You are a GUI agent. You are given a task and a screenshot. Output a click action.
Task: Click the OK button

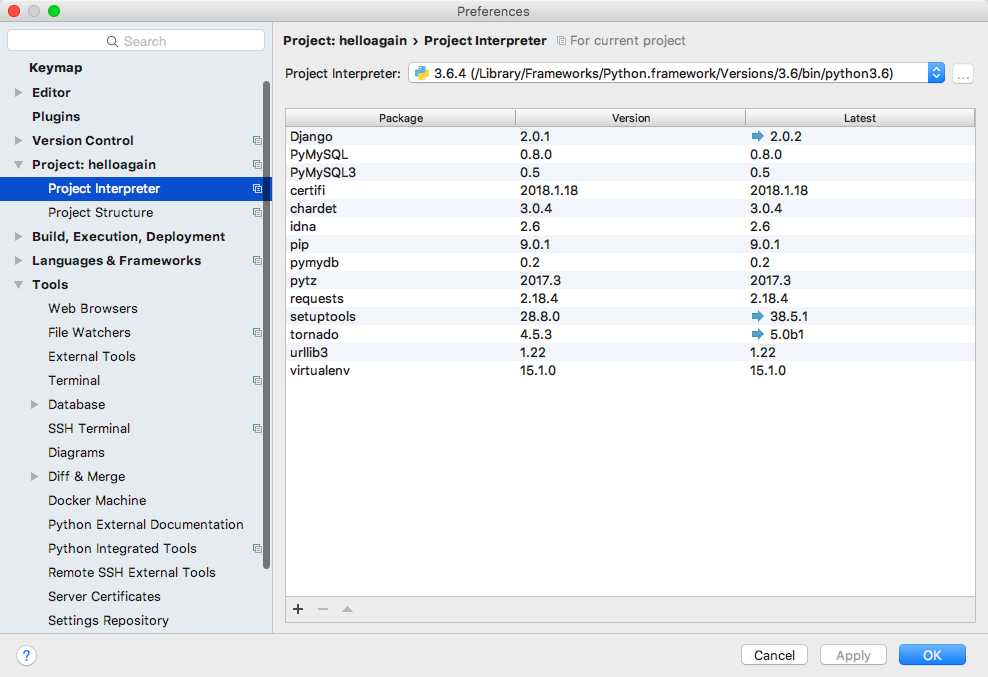(932, 655)
